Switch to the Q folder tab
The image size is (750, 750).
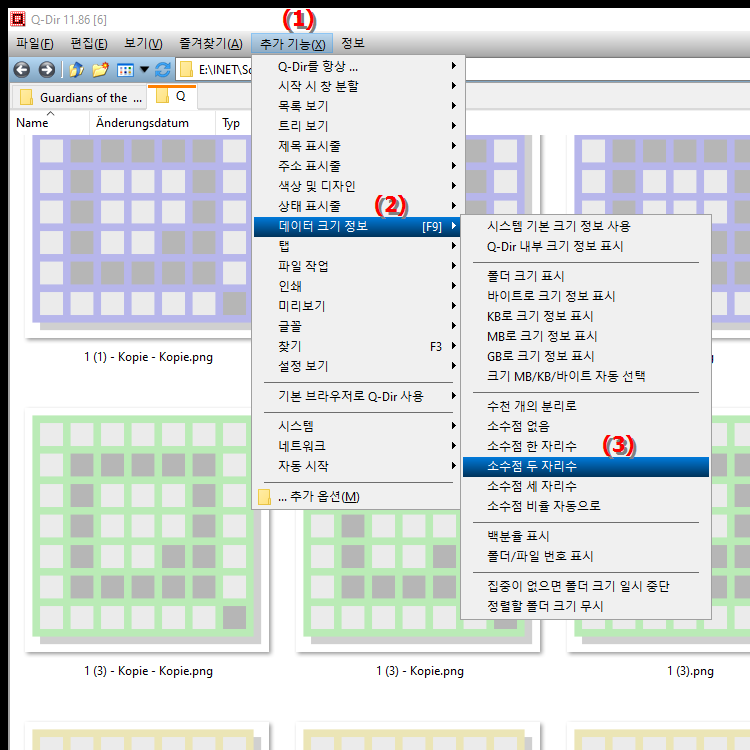pos(172,97)
